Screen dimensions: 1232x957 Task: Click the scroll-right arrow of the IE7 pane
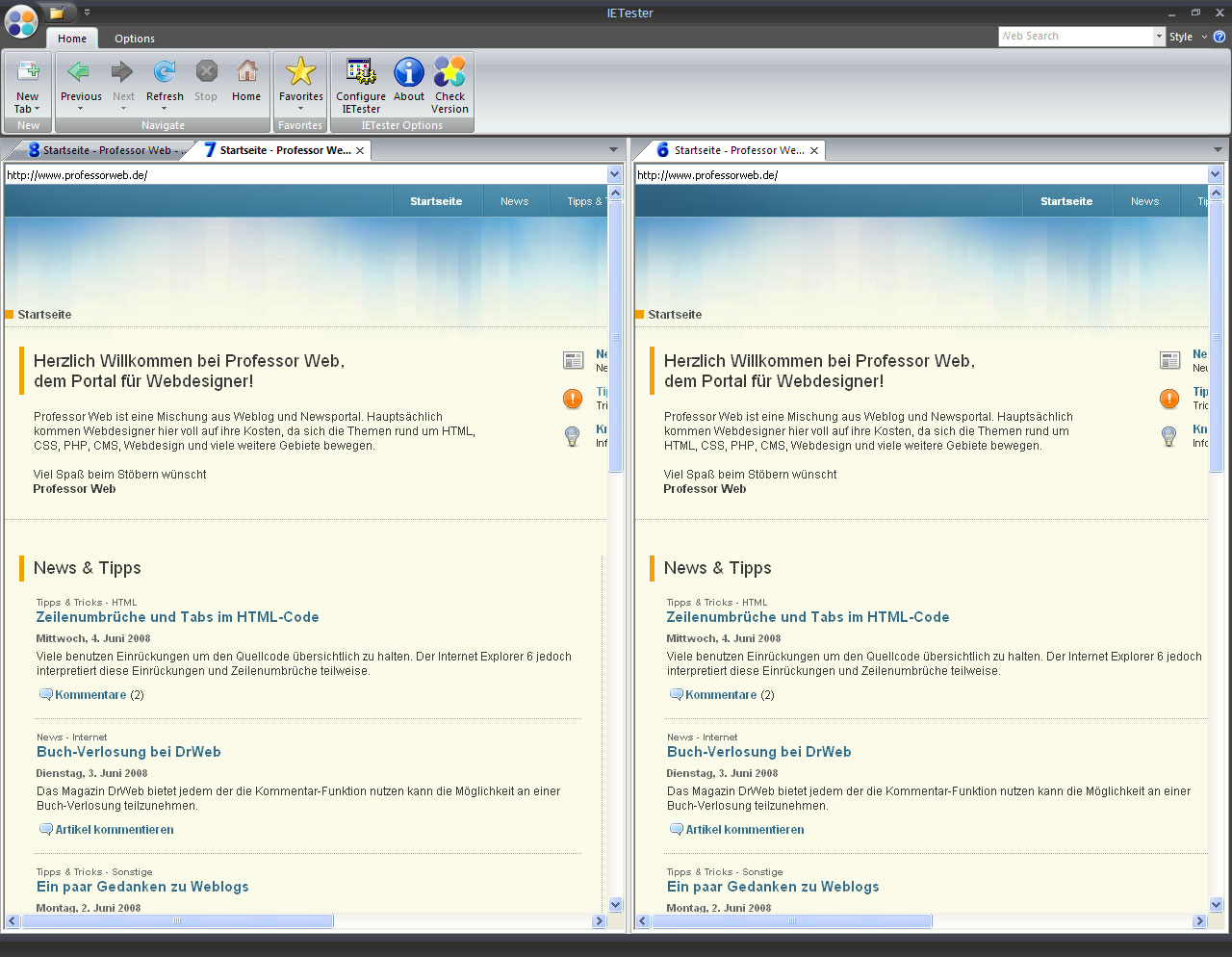tap(599, 921)
